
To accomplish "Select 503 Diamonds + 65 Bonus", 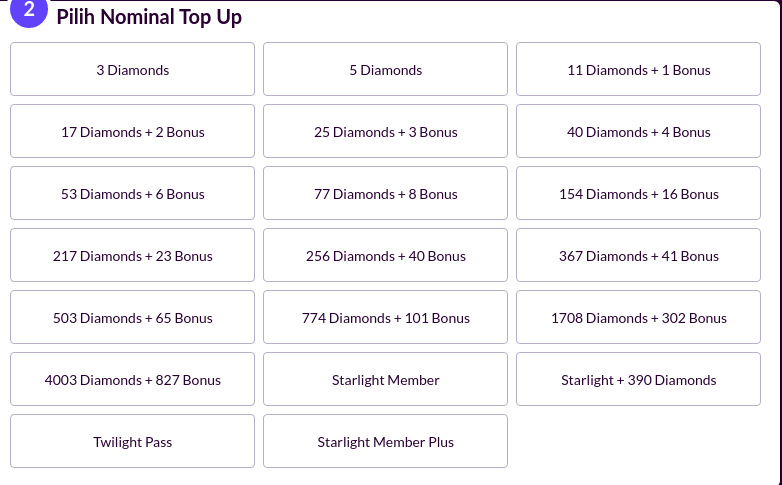I will pyautogui.click(x=133, y=318).
